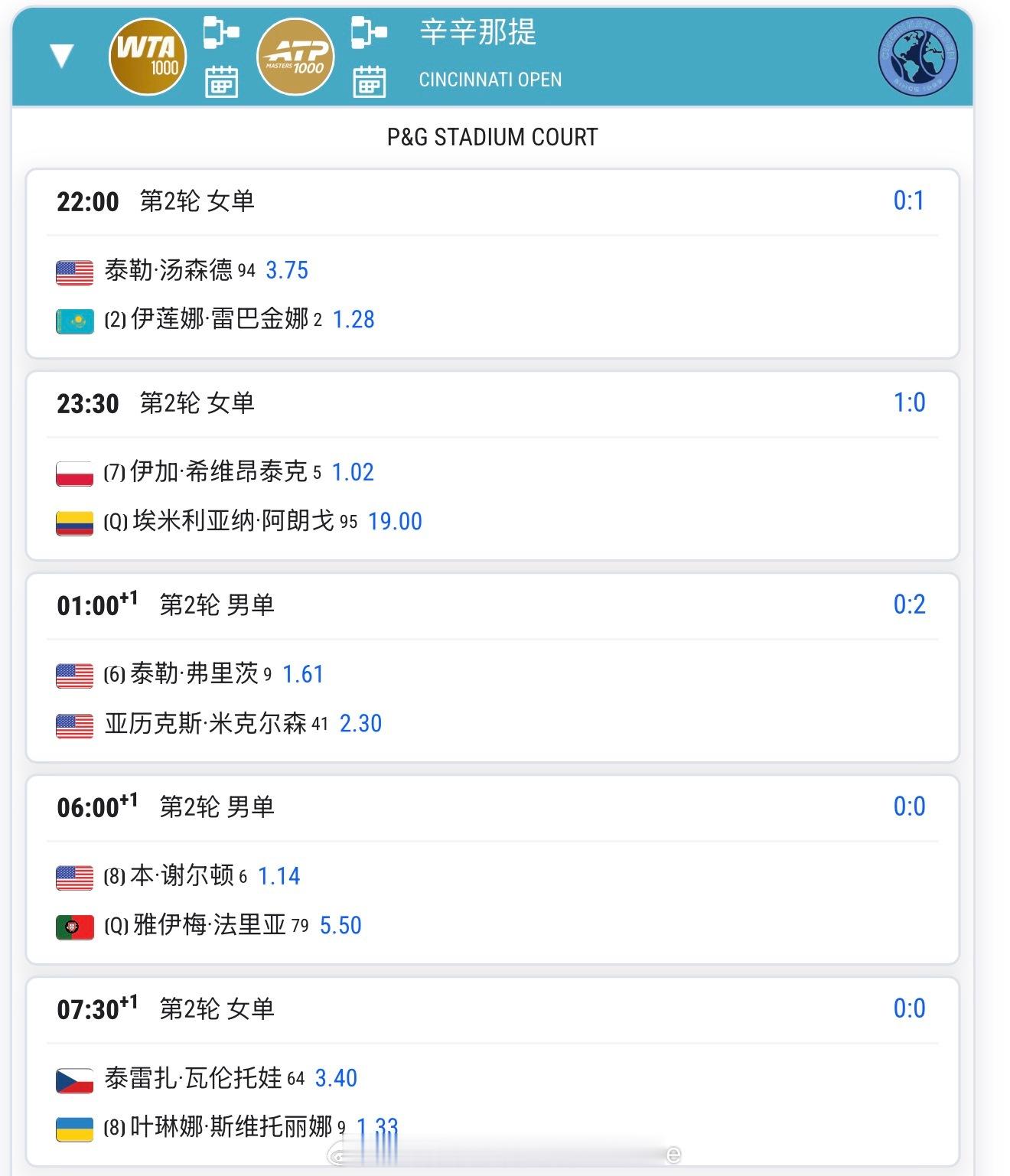Screen dimensions: 1010x1176
Task: Select odds 3.40 for 泰雷扎·瓦伦托娃
Action: [x=336, y=1078]
